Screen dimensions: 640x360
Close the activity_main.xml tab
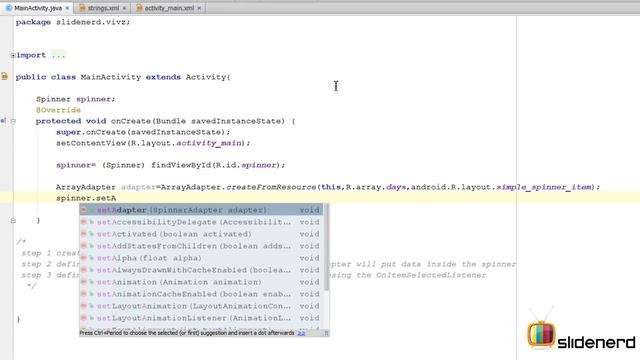(x=199, y=8)
